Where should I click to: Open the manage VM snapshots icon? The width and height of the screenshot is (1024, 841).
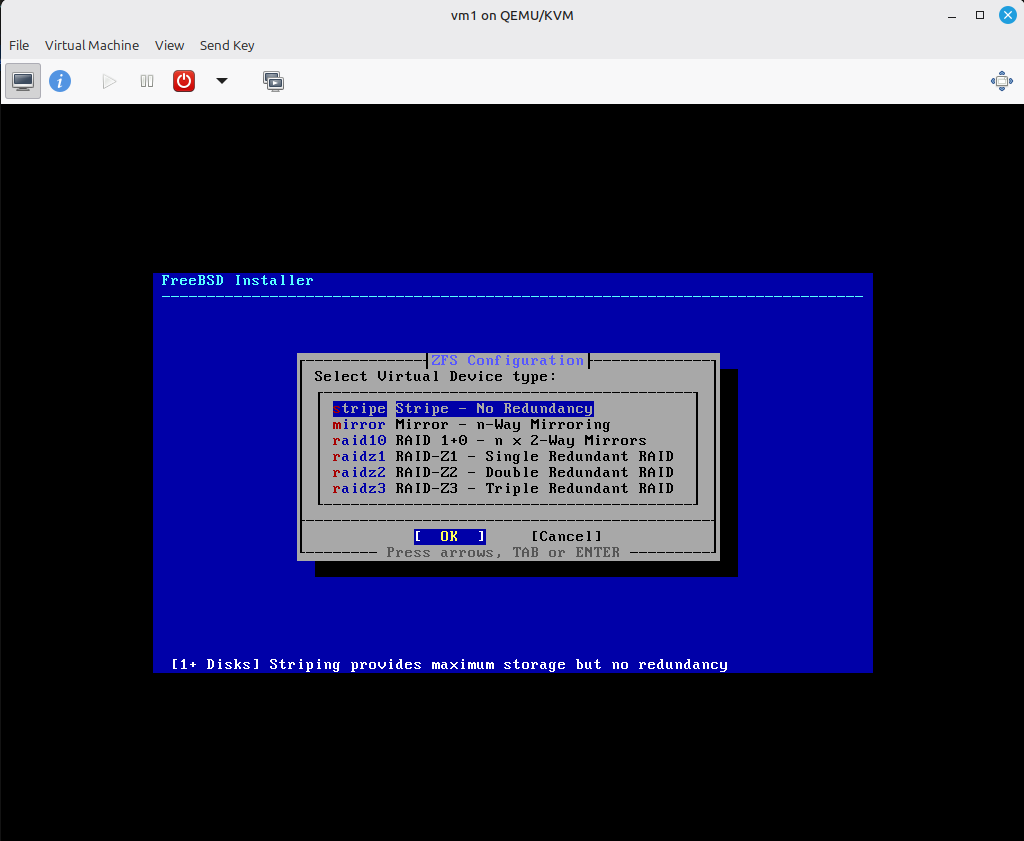tap(273, 81)
